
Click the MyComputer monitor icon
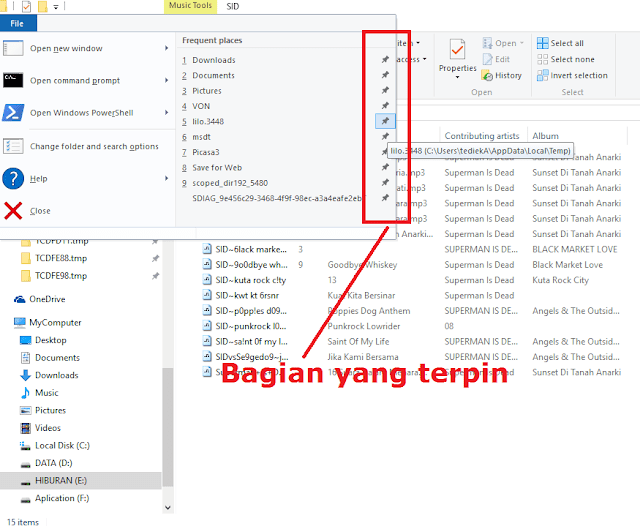pos(19,322)
